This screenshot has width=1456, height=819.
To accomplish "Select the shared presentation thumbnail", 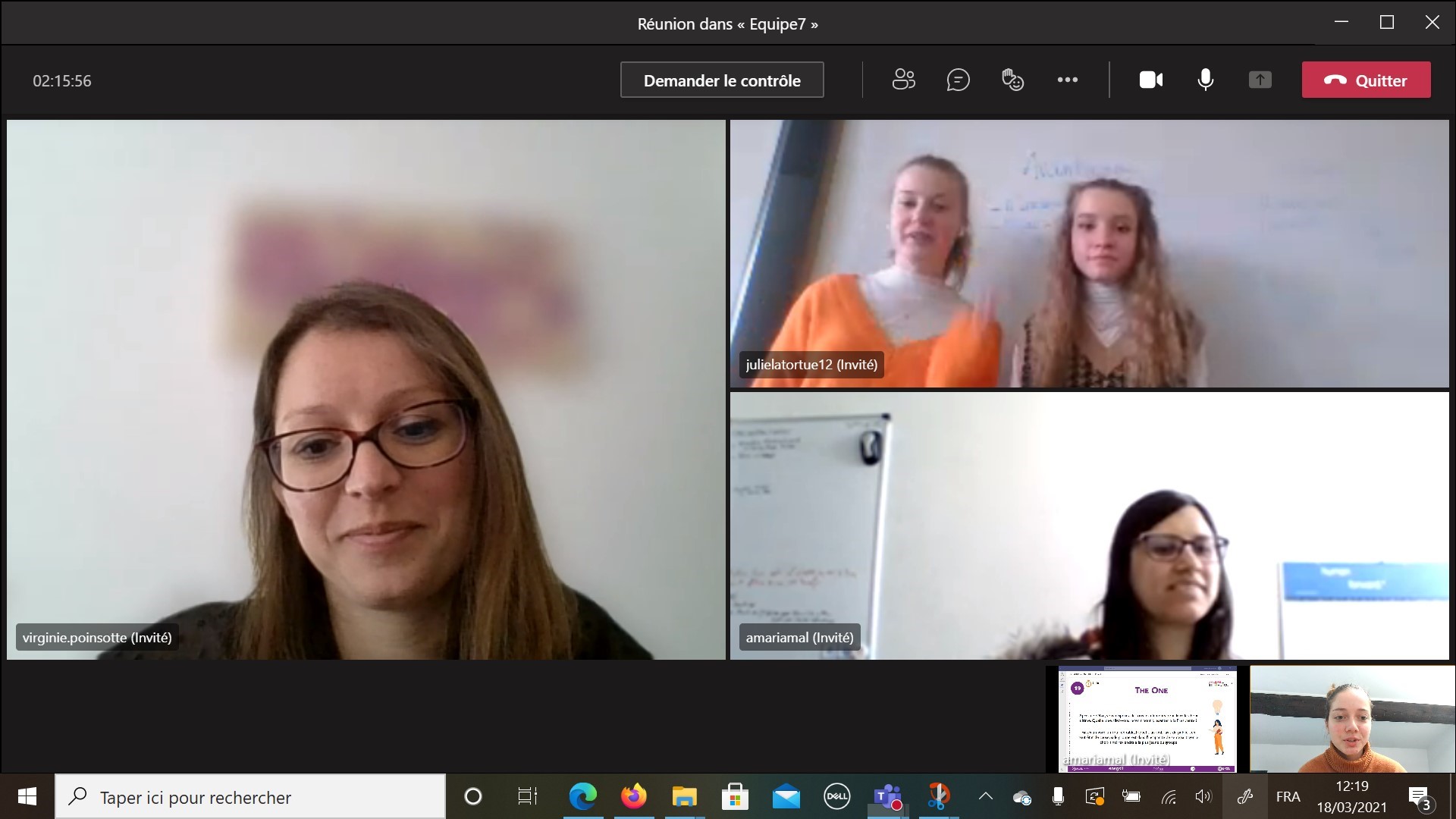I will [x=1147, y=719].
